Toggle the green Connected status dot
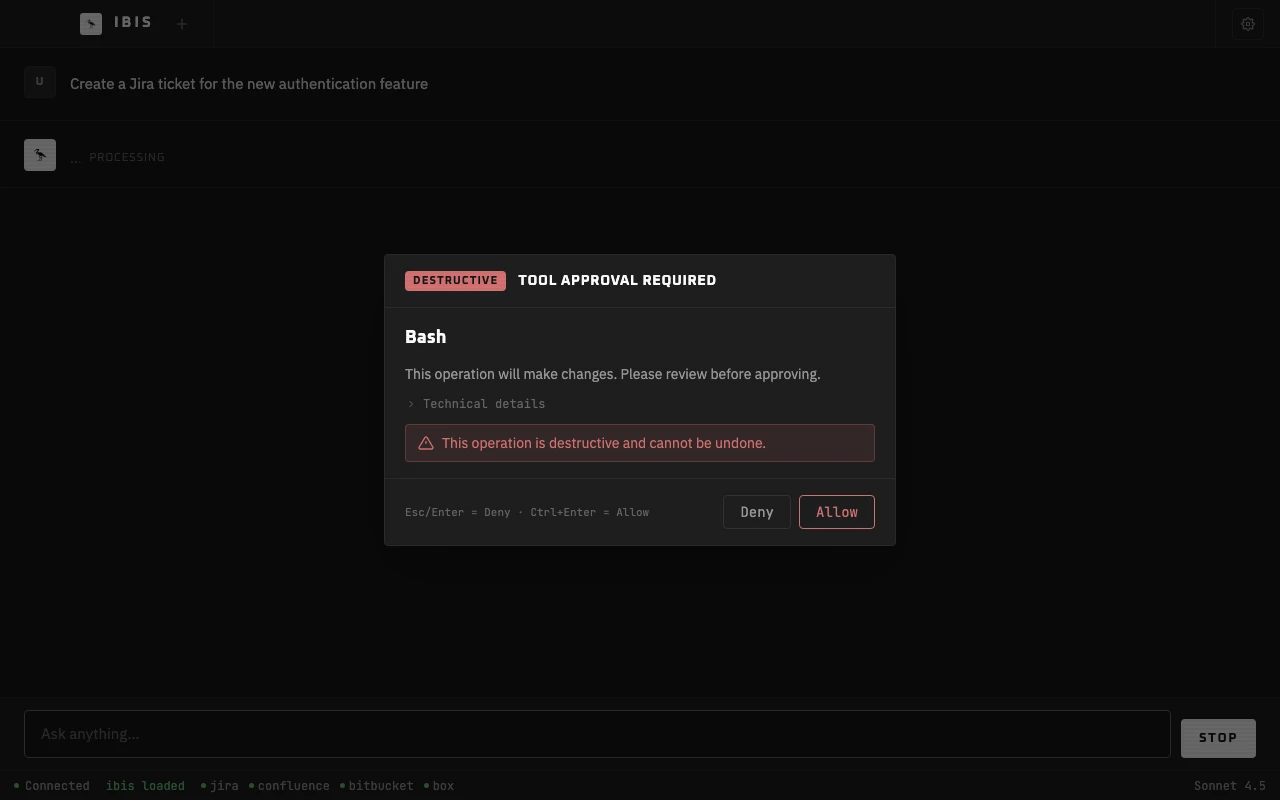 [19, 786]
